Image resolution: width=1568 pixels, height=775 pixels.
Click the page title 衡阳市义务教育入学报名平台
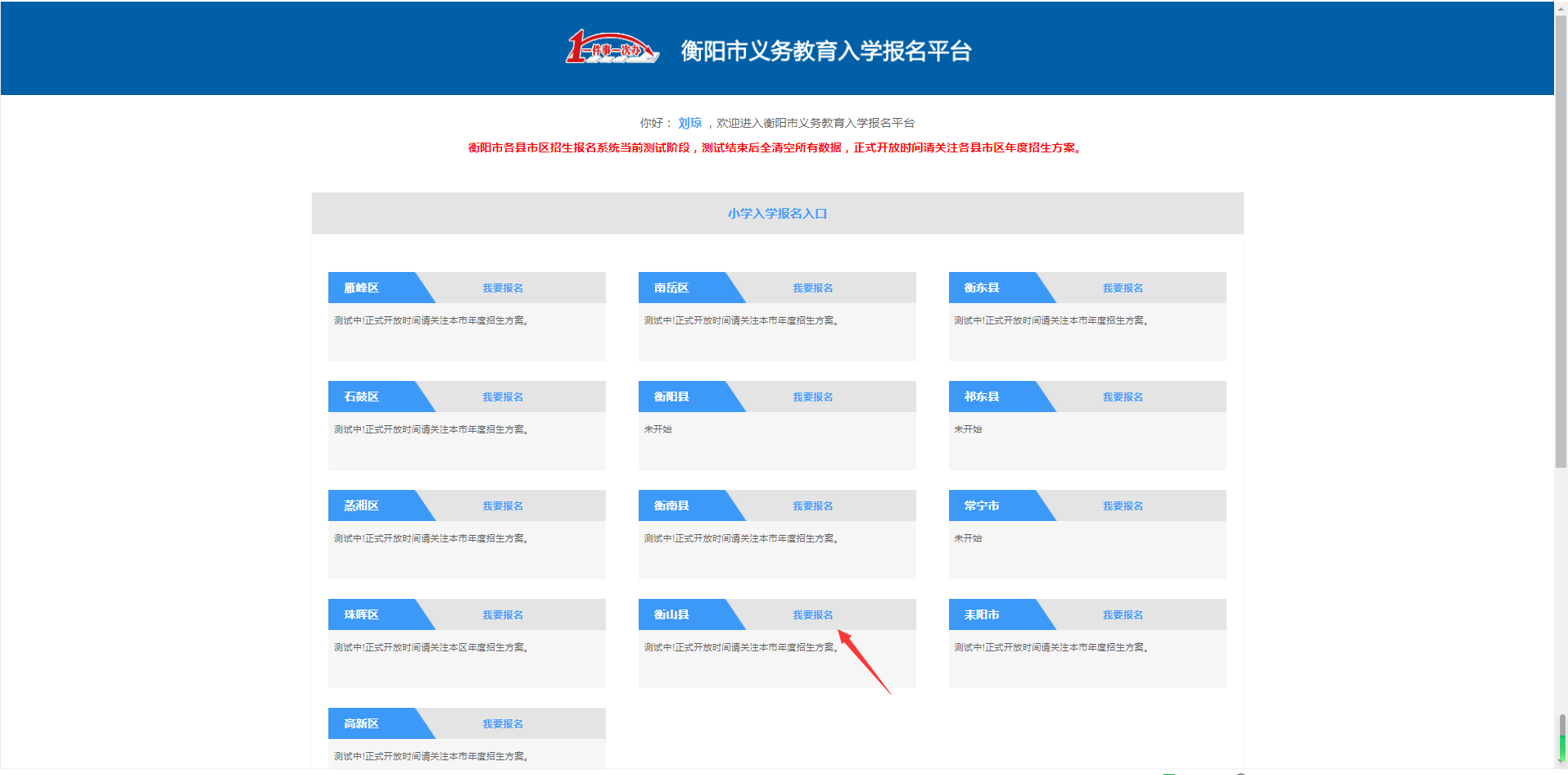(x=825, y=51)
